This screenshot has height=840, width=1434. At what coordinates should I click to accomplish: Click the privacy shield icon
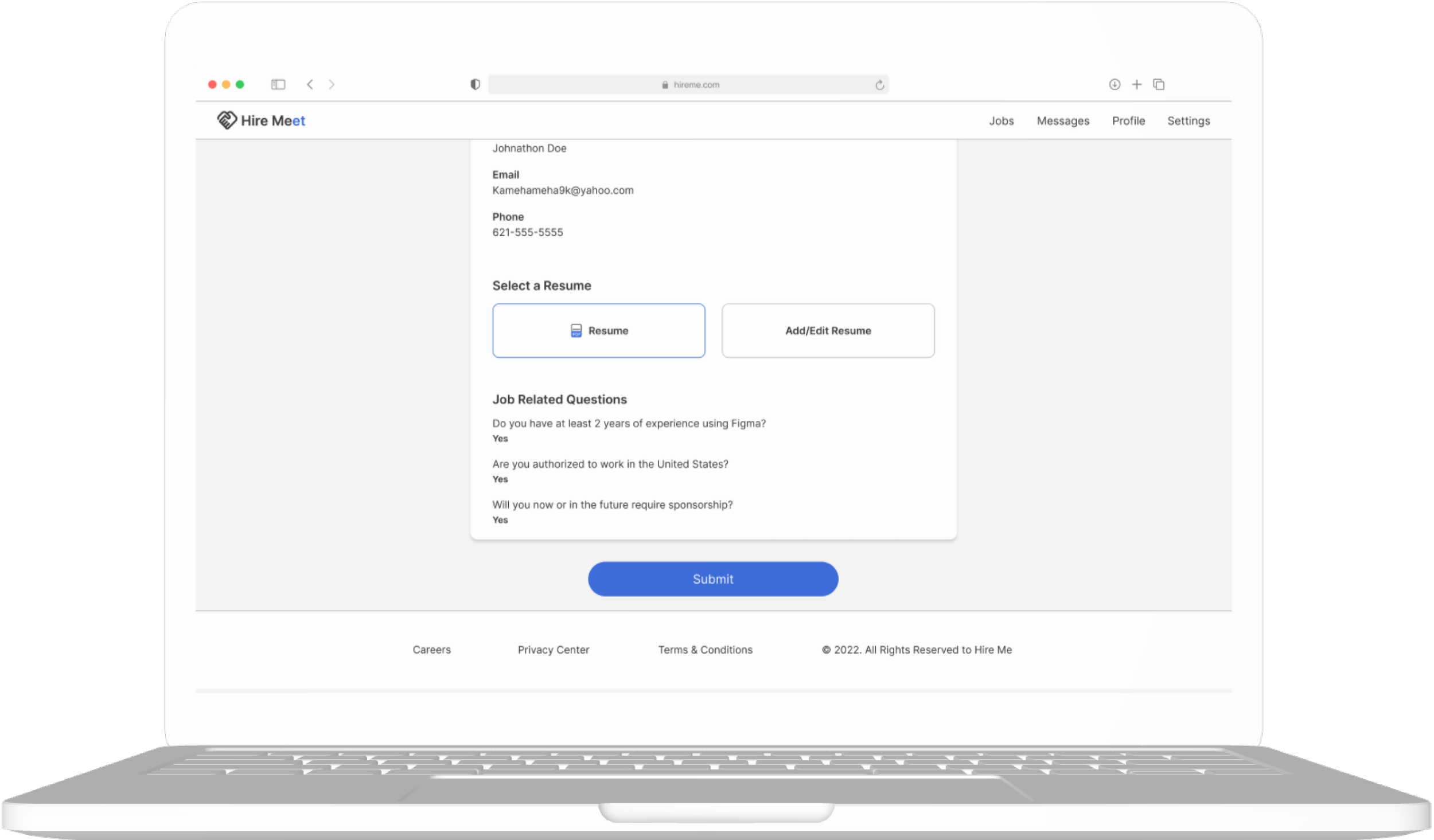coord(475,84)
